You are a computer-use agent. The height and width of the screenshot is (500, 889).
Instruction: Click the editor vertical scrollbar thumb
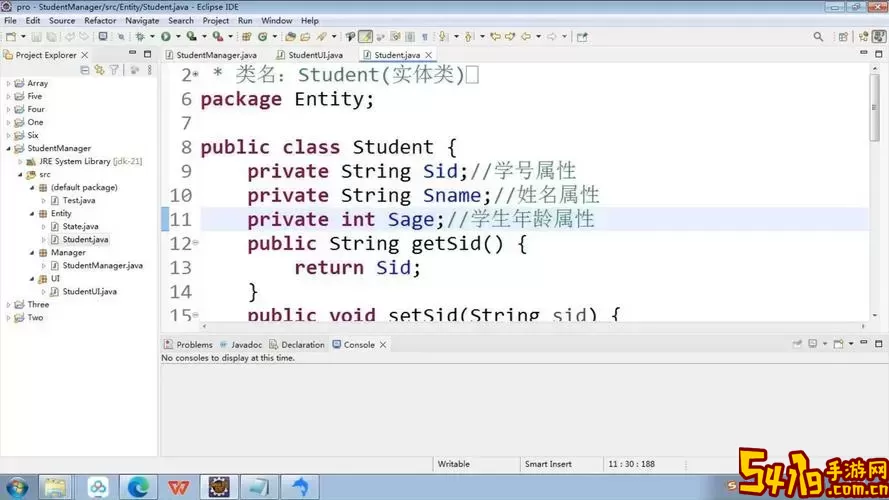pyautogui.click(x=875, y=107)
